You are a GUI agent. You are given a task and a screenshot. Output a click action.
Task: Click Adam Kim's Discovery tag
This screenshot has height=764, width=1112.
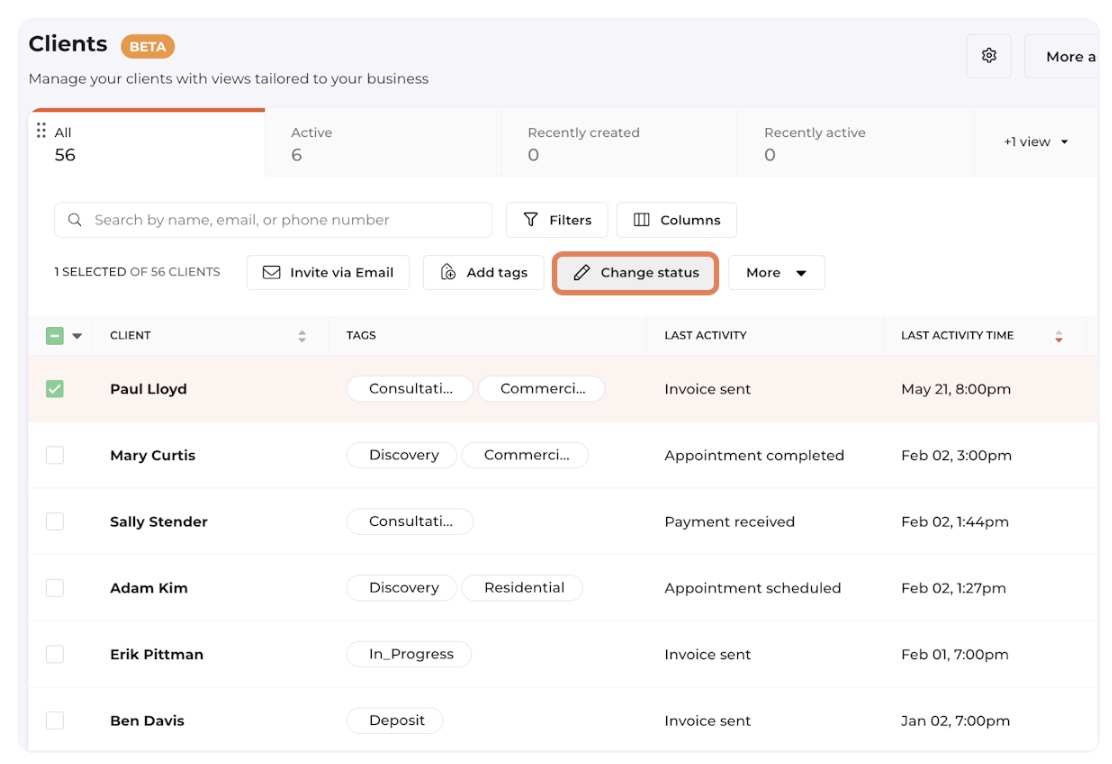coord(402,587)
